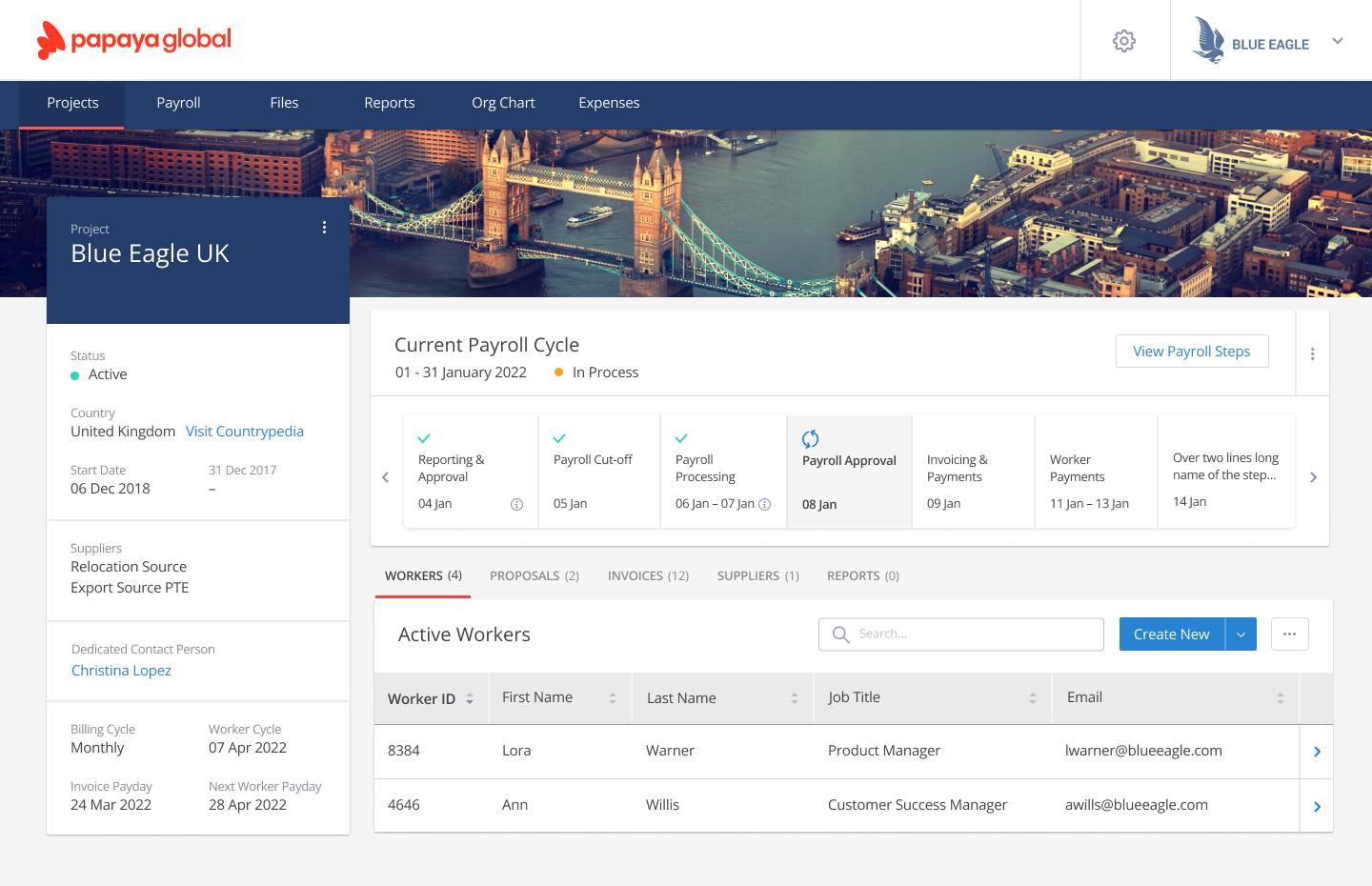Open the INVOICES tab
1372x886 pixels.
648,575
